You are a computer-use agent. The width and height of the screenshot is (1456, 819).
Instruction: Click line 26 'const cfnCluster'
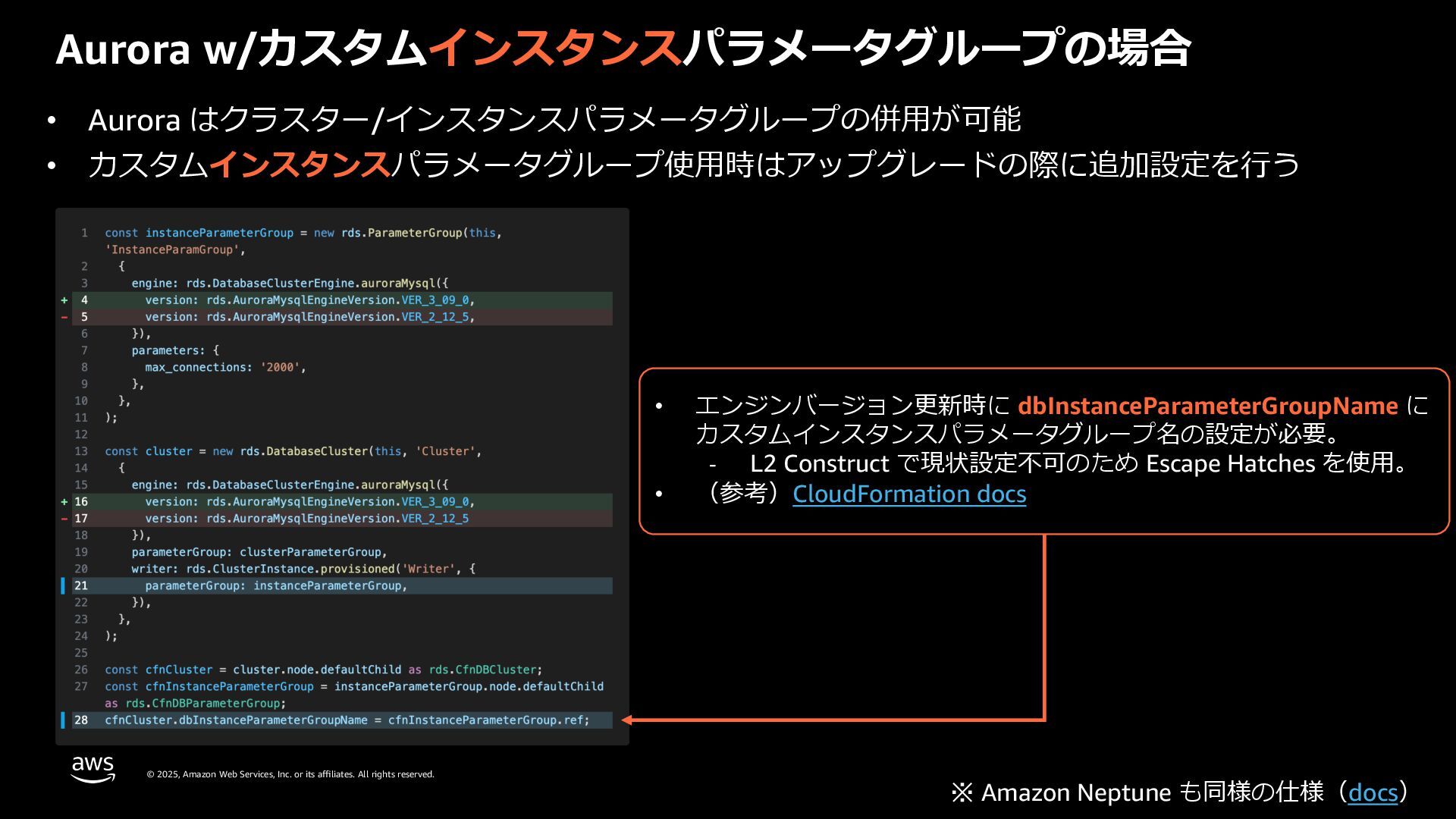click(x=324, y=670)
